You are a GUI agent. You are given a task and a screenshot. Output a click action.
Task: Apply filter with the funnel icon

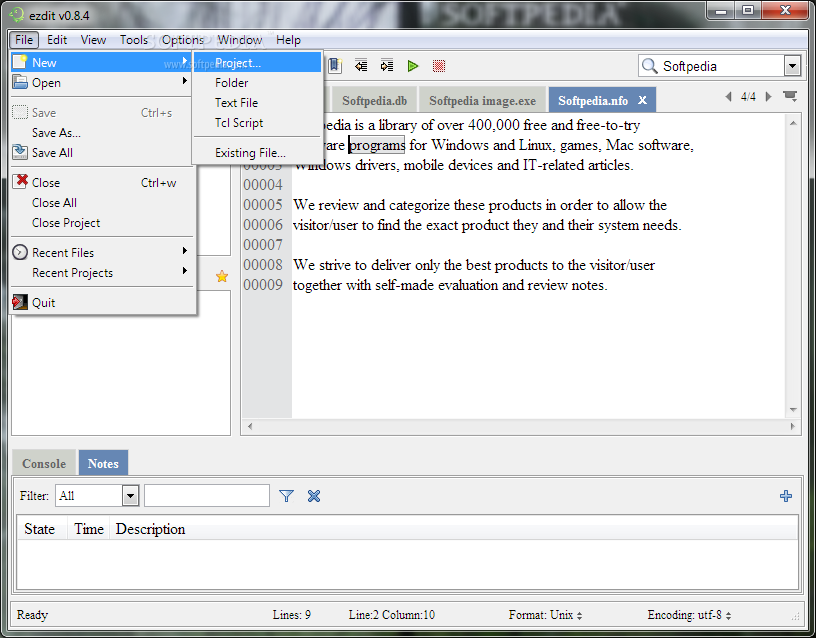[286, 496]
